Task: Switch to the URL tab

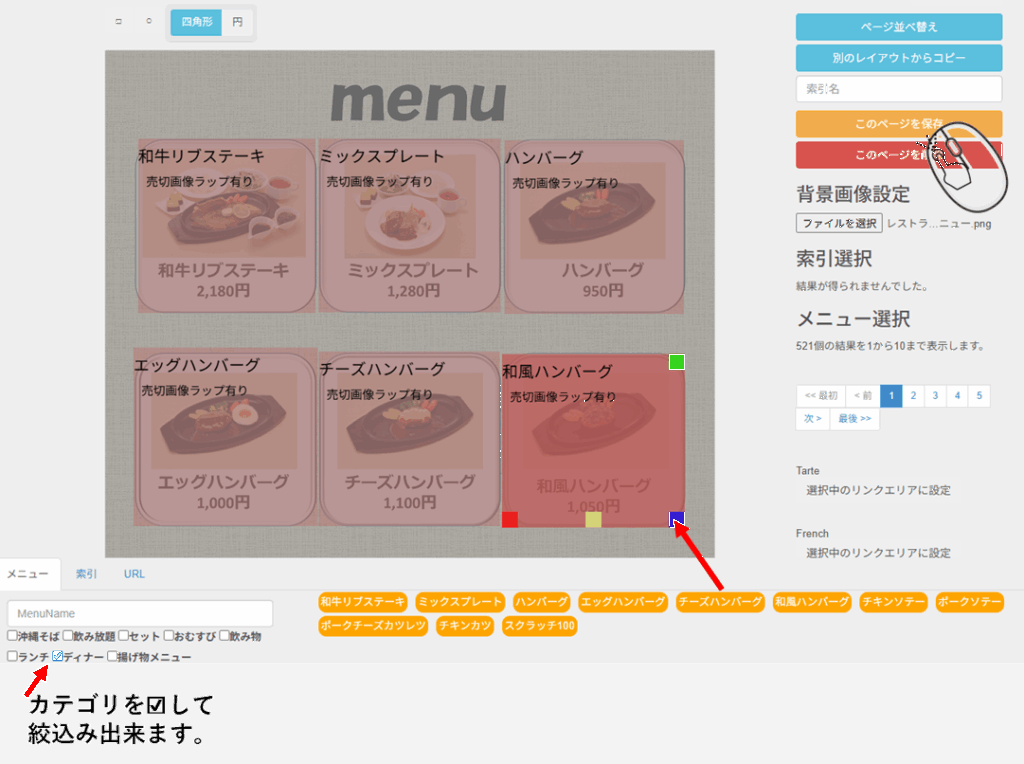Action: tap(134, 574)
